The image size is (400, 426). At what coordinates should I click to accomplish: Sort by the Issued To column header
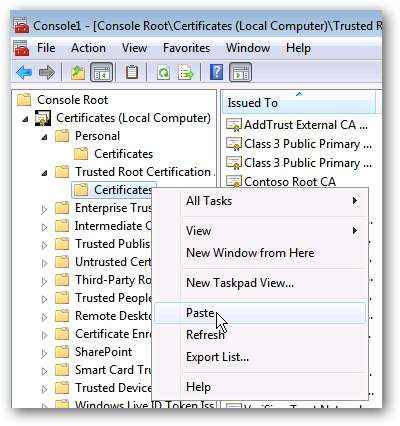click(x=299, y=102)
